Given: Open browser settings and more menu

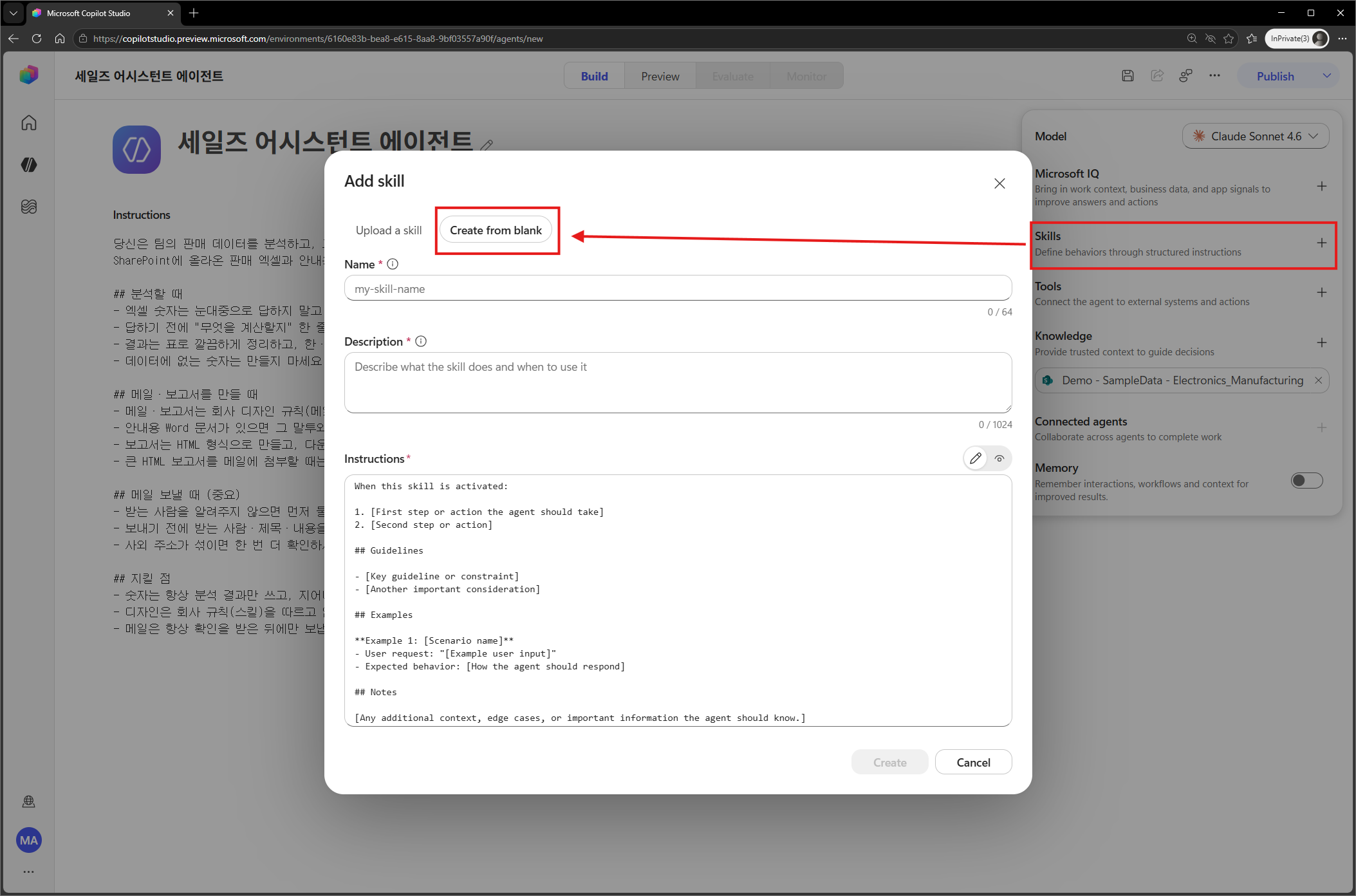Looking at the screenshot, I should (x=1342, y=39).
